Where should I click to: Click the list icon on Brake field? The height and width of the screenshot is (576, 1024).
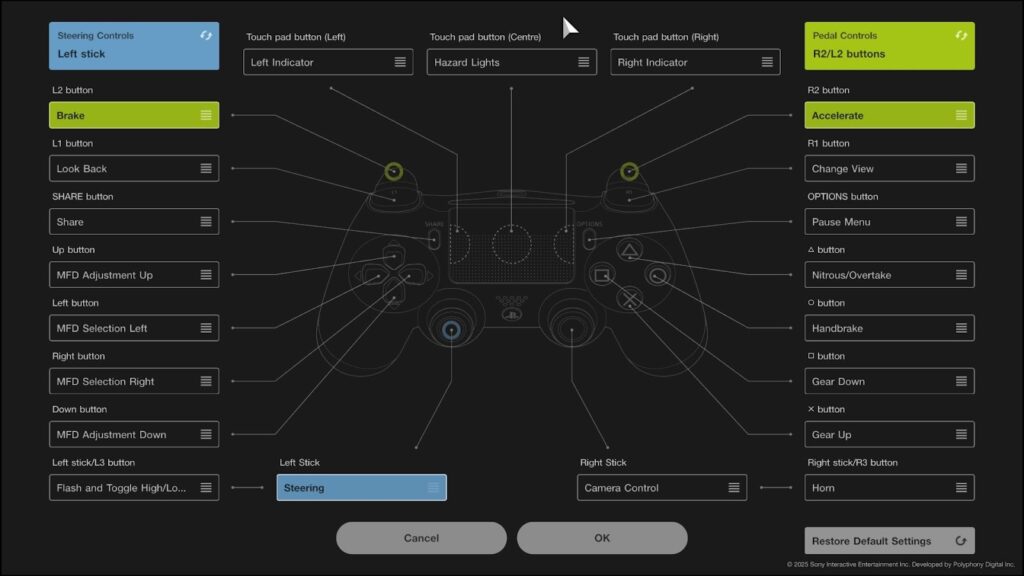coord(206,115)
